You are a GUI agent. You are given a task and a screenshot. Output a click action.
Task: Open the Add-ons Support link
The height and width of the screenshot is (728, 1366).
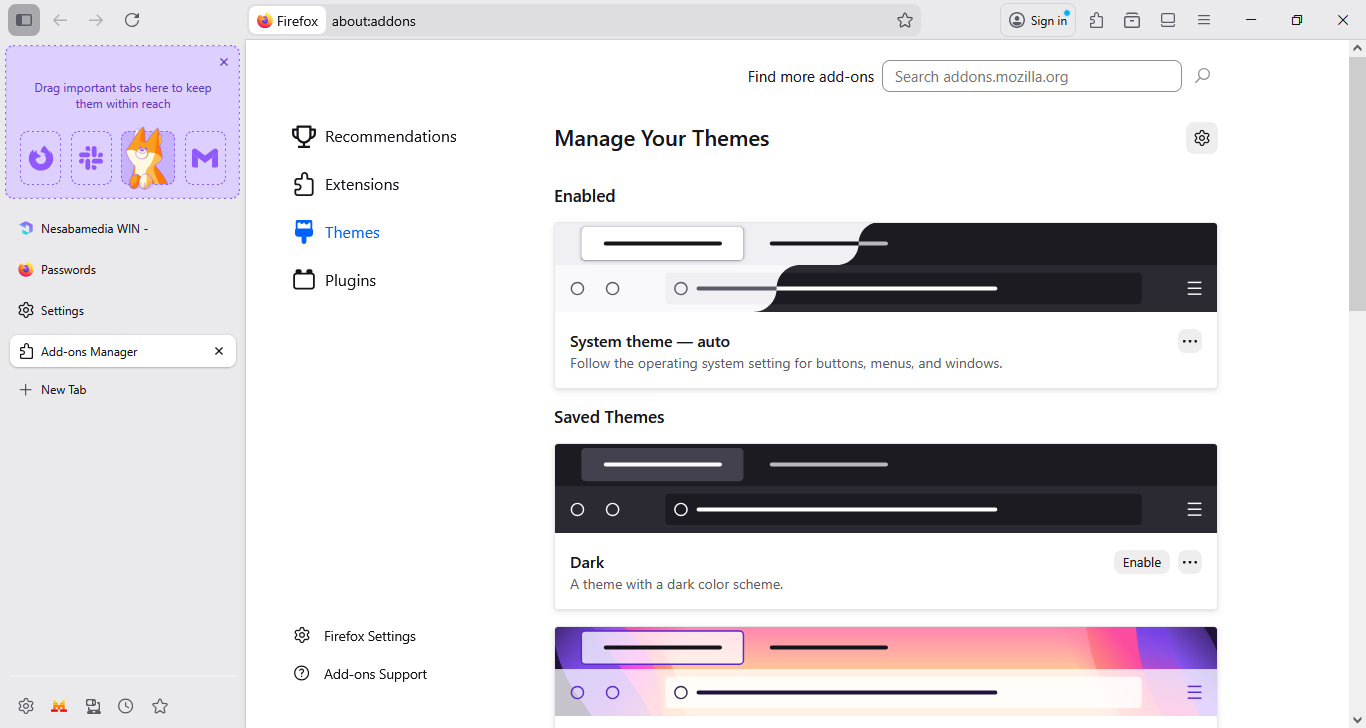pyautogui.click(x=375, y=674)
